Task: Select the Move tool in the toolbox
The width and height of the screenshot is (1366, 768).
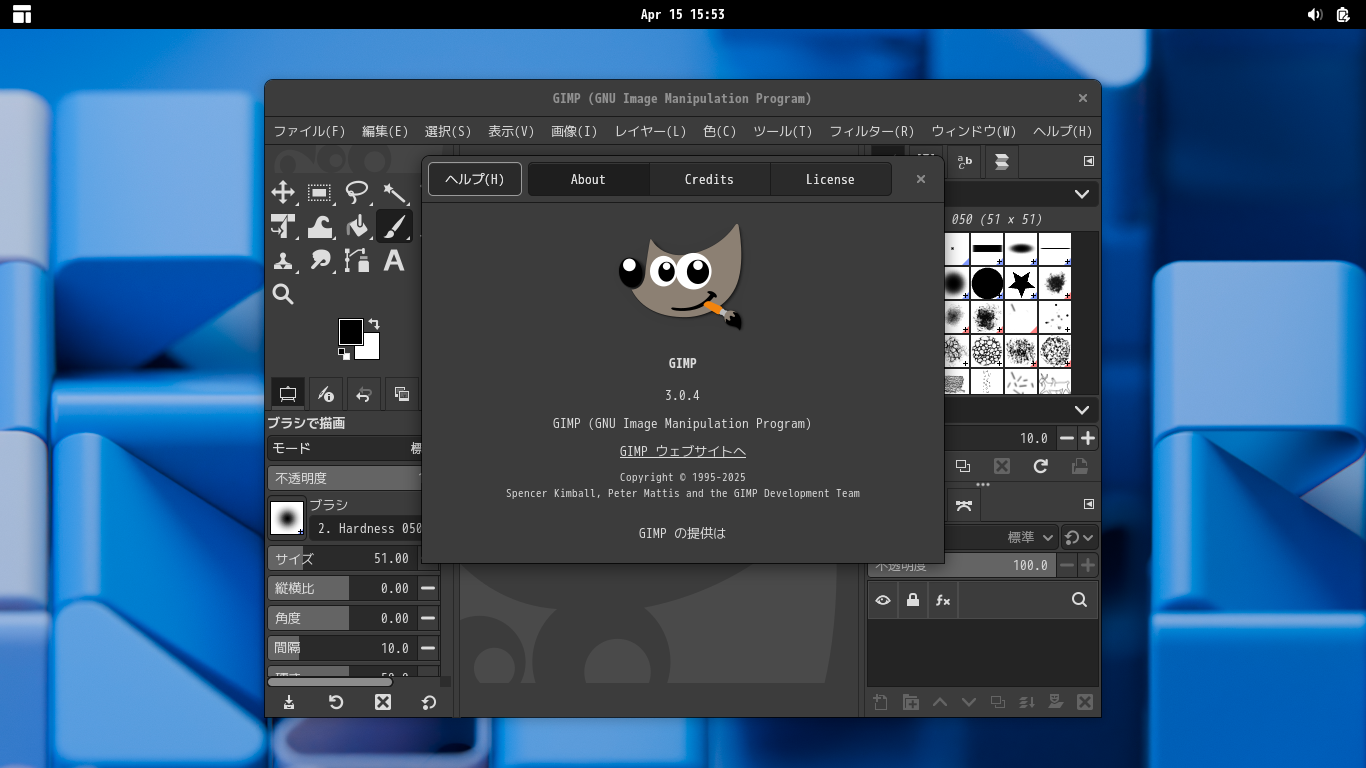Action: click(x=283, y=193)
